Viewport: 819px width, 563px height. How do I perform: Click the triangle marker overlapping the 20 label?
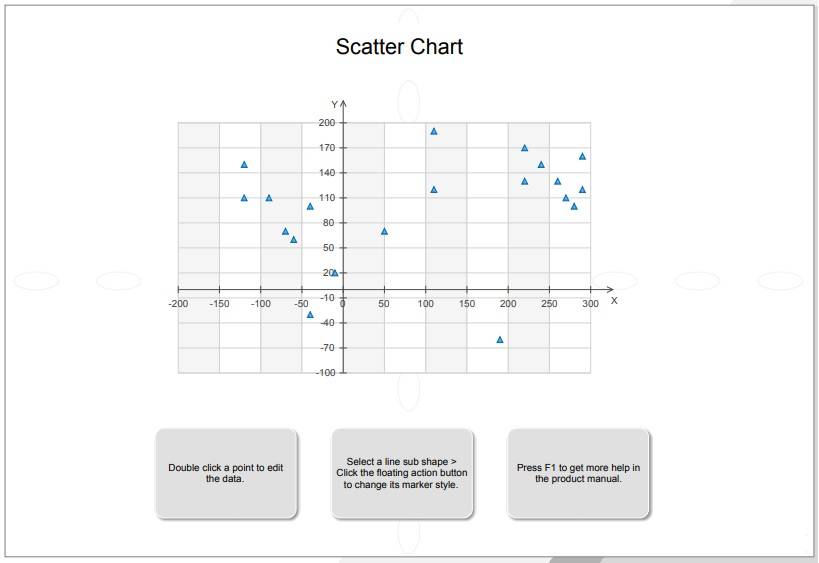[x=335, y=273]
